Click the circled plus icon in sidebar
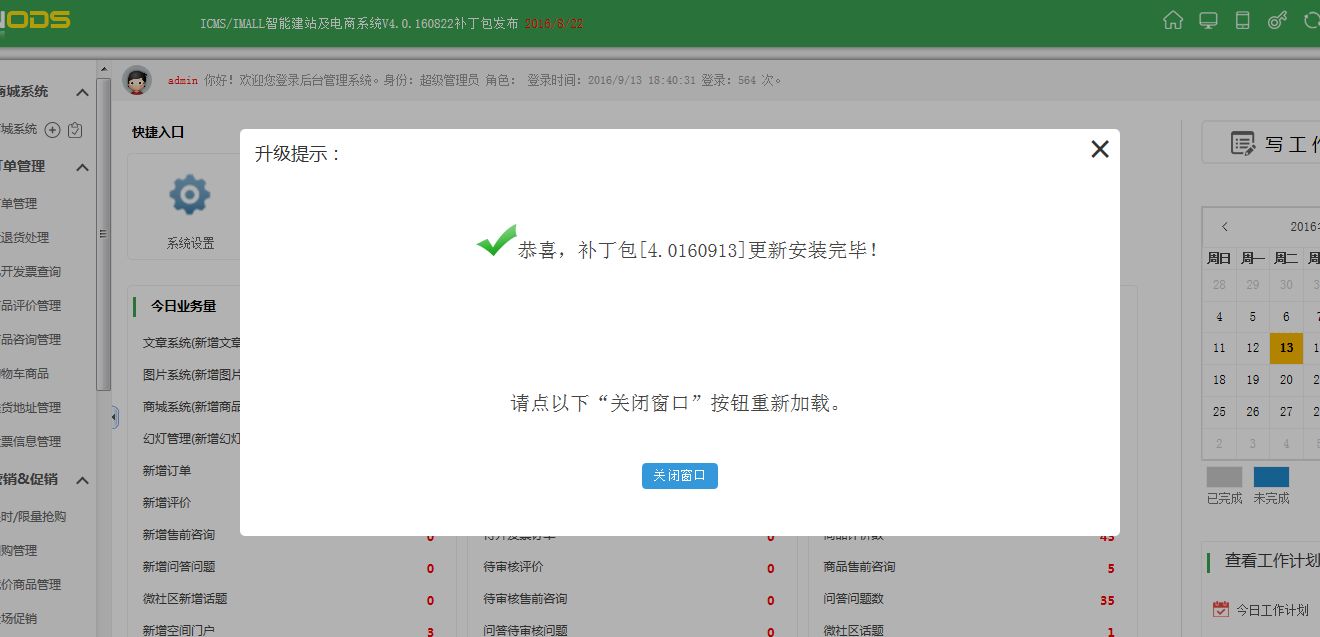Image resolution: width=1320 pixels, height=637 pixels. (53, 130)
